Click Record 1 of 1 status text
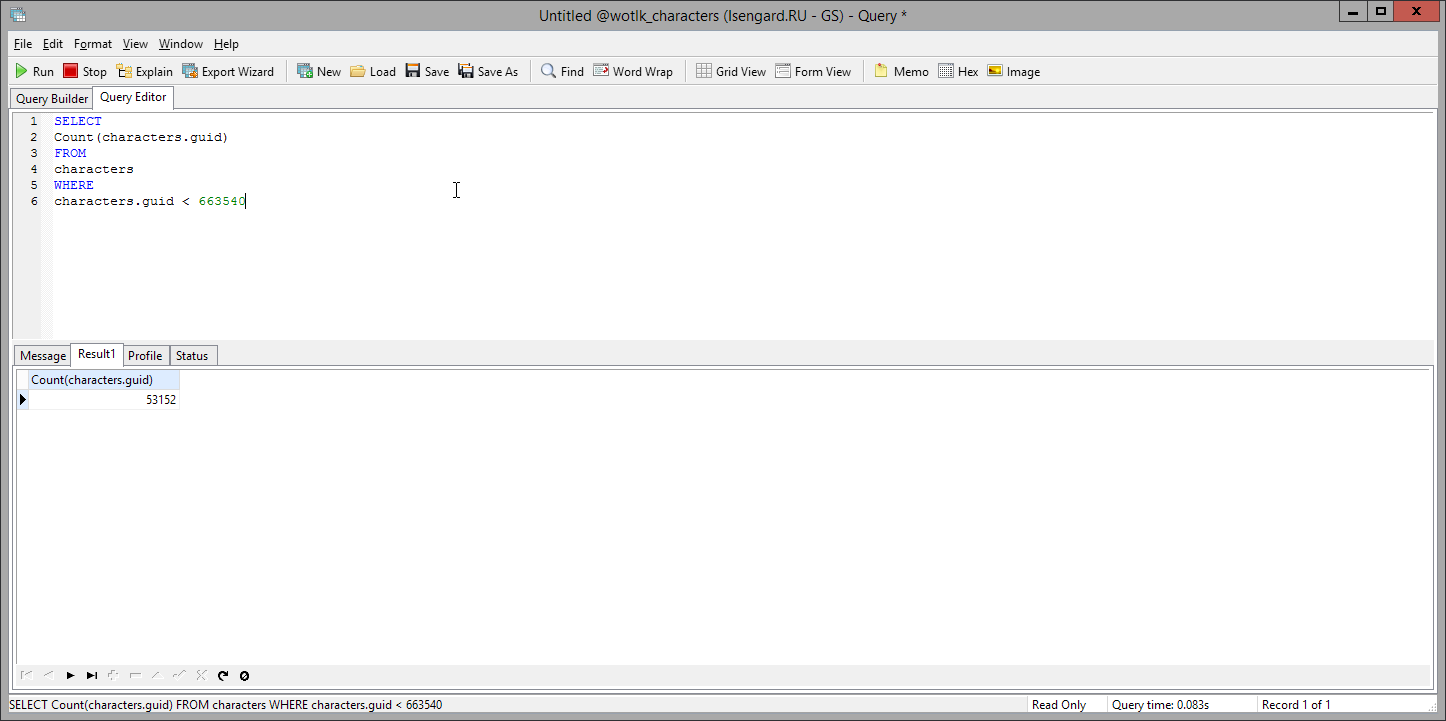The image size is (1446, 721). [x=1296, y=705]
